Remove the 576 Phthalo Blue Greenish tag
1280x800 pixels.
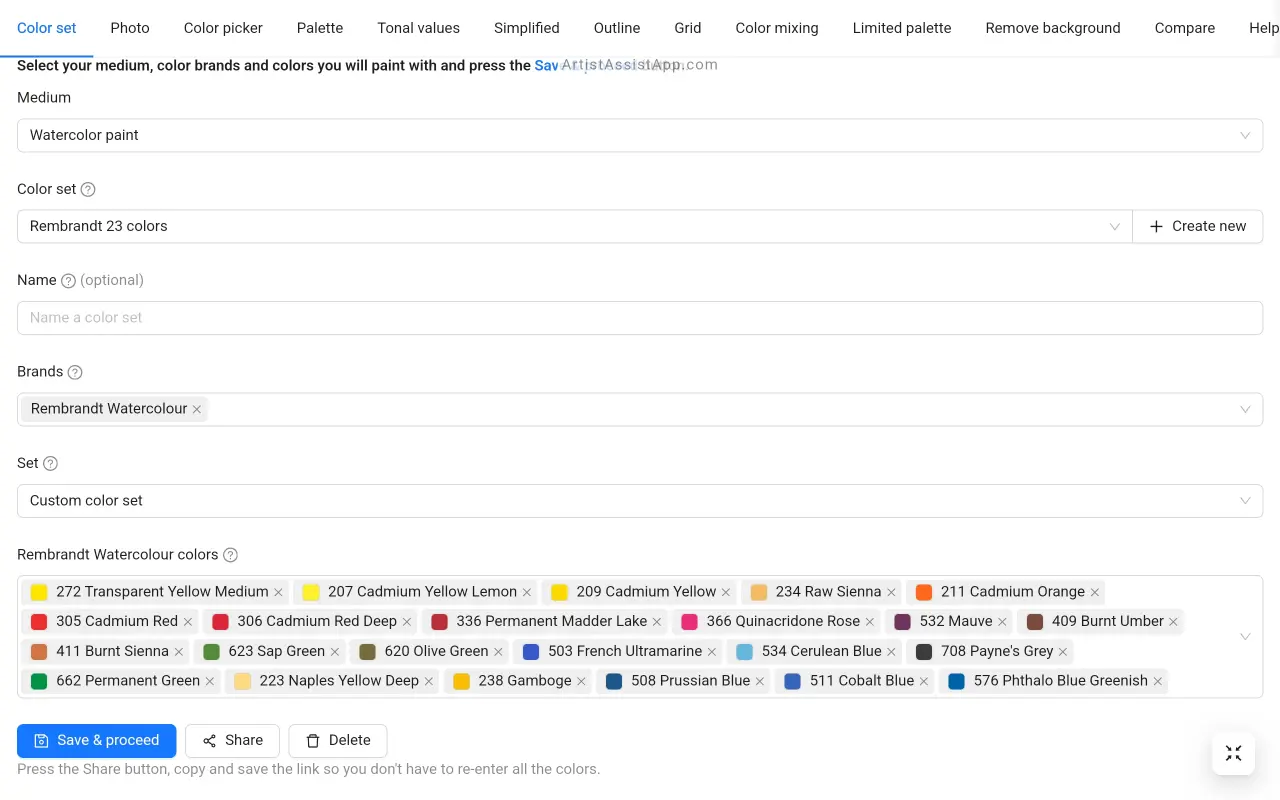[x=1158, y=681]
